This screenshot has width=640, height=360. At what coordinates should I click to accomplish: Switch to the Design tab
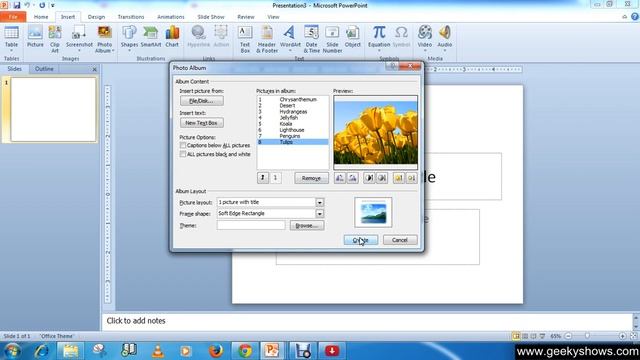point(96,17)
